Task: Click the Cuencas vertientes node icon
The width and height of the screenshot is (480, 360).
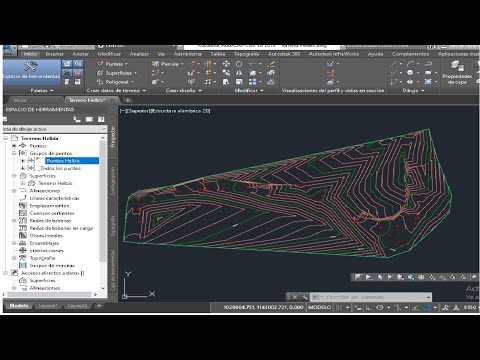Action: (23, 213)
